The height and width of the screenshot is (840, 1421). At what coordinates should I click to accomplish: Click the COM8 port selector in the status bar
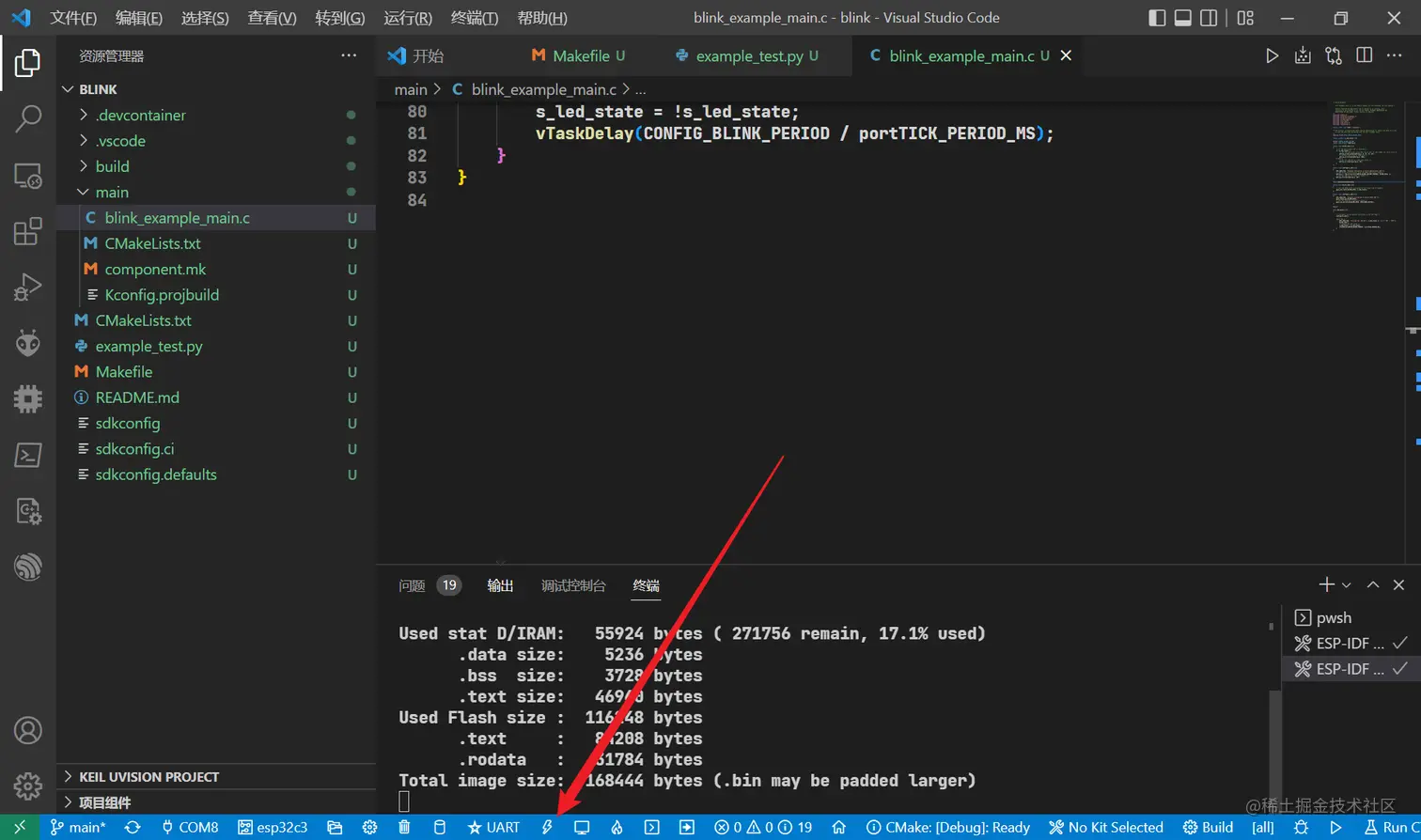point(191,828)
